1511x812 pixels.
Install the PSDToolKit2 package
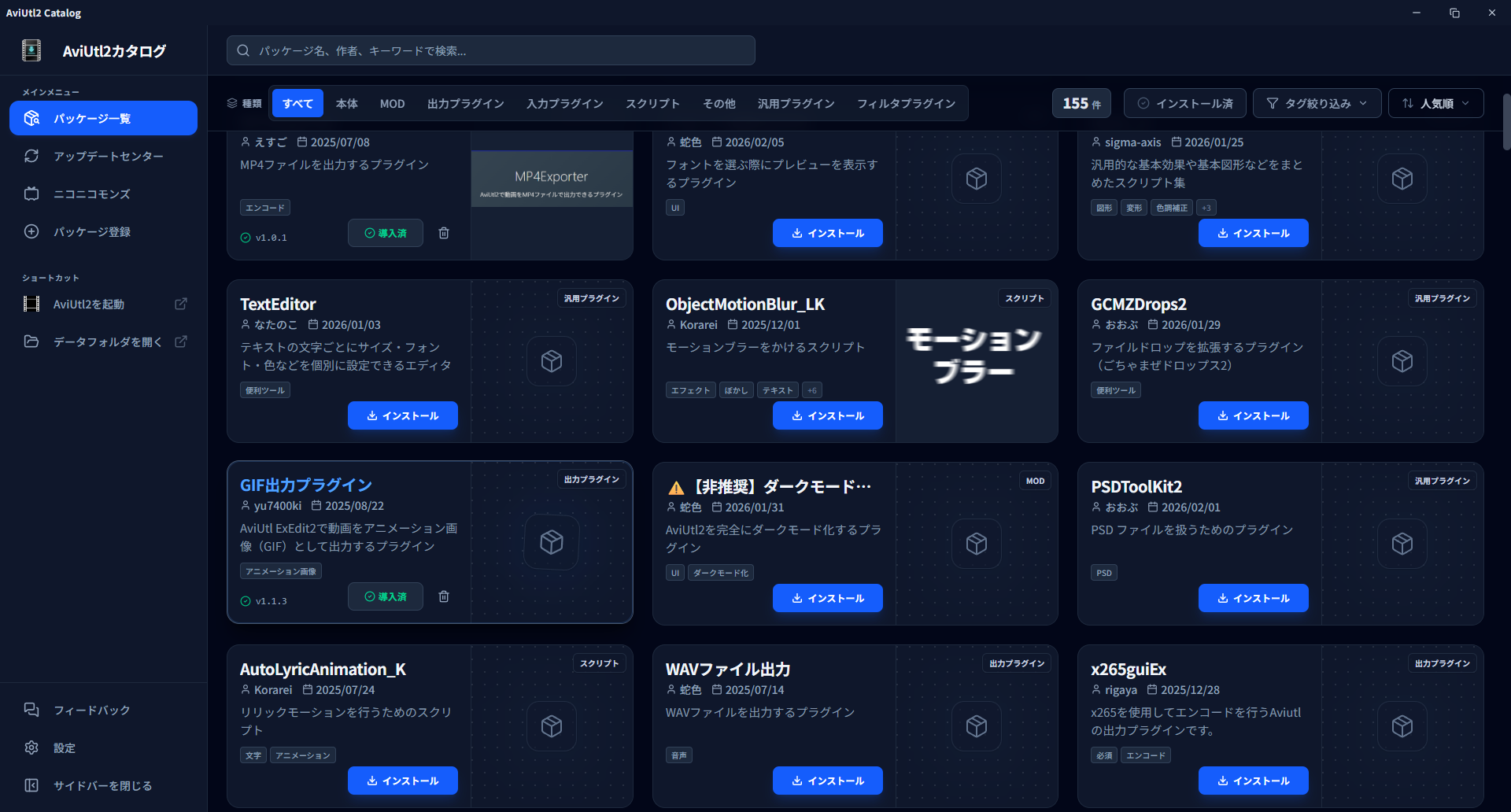(1253, 598)
